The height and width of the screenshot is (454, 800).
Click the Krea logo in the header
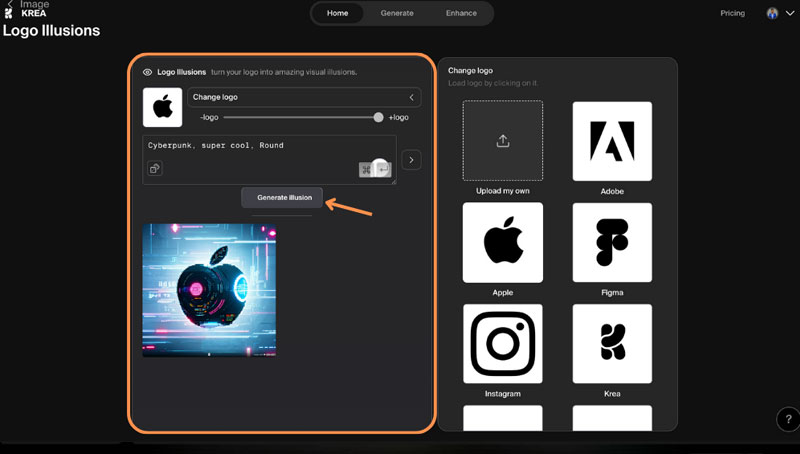(x=9, y=12)
